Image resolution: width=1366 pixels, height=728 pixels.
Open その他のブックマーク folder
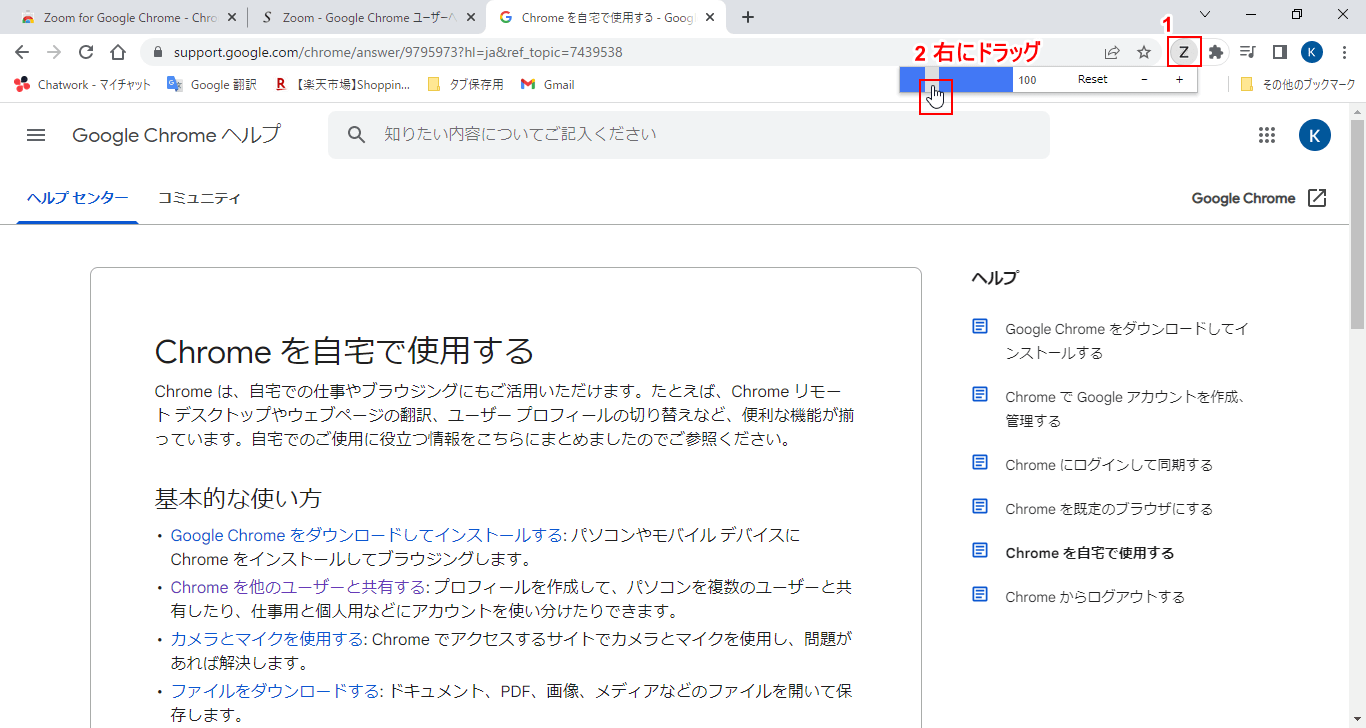click(1297, 85)
